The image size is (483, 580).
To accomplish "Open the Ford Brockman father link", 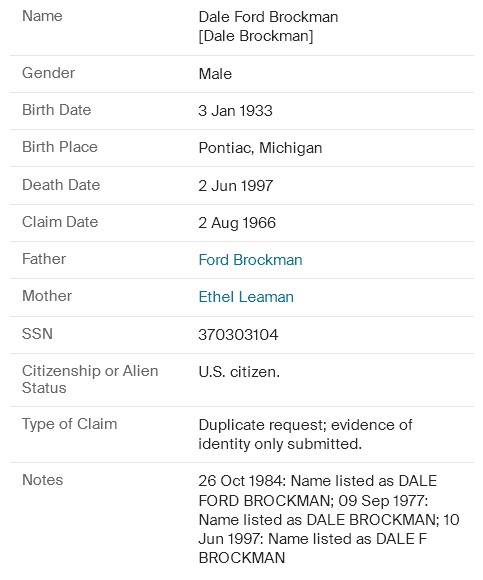I will 250,260.
